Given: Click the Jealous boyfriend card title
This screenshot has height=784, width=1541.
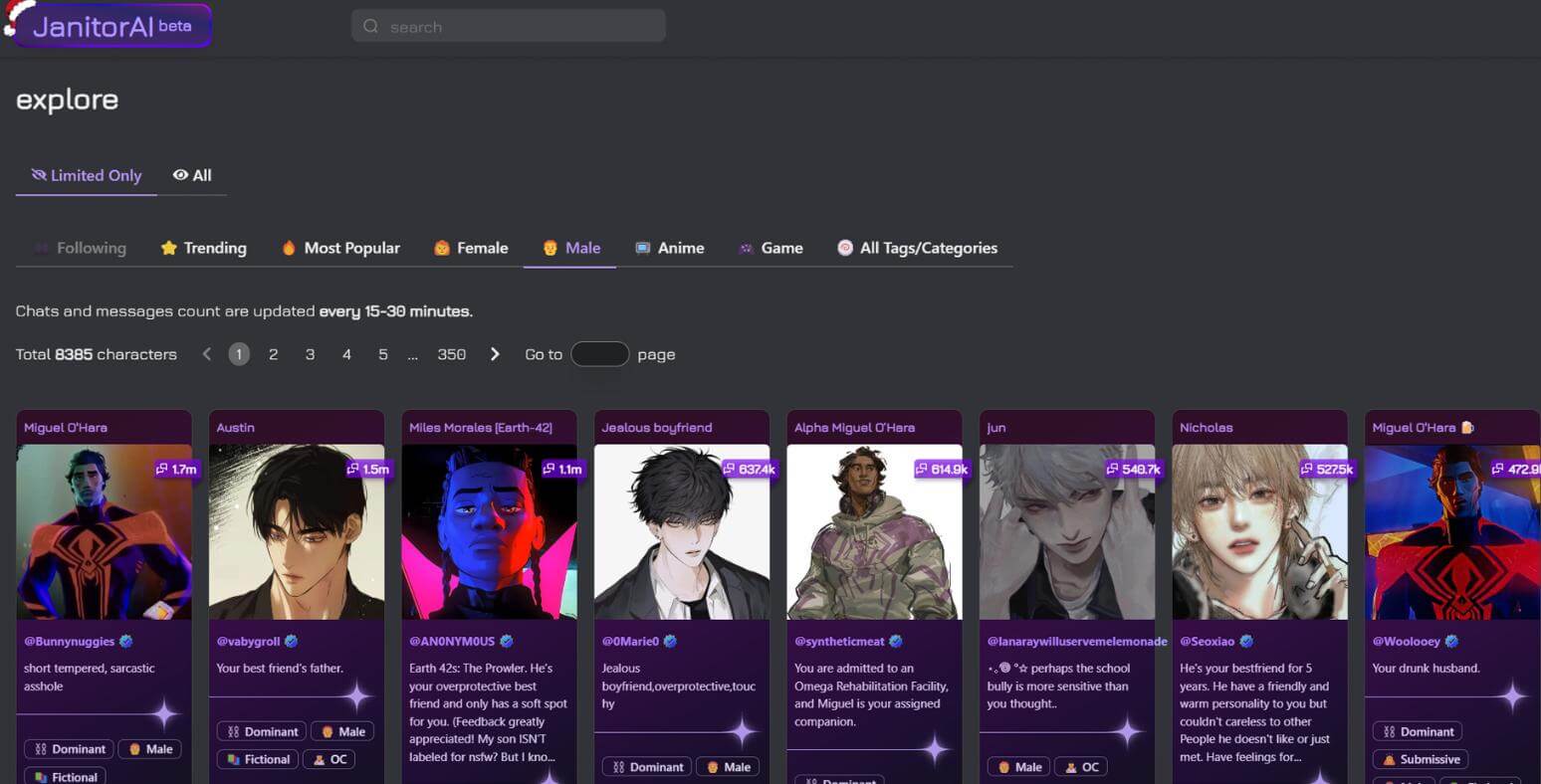Looking at the screenshot, I should pos(657,427).
